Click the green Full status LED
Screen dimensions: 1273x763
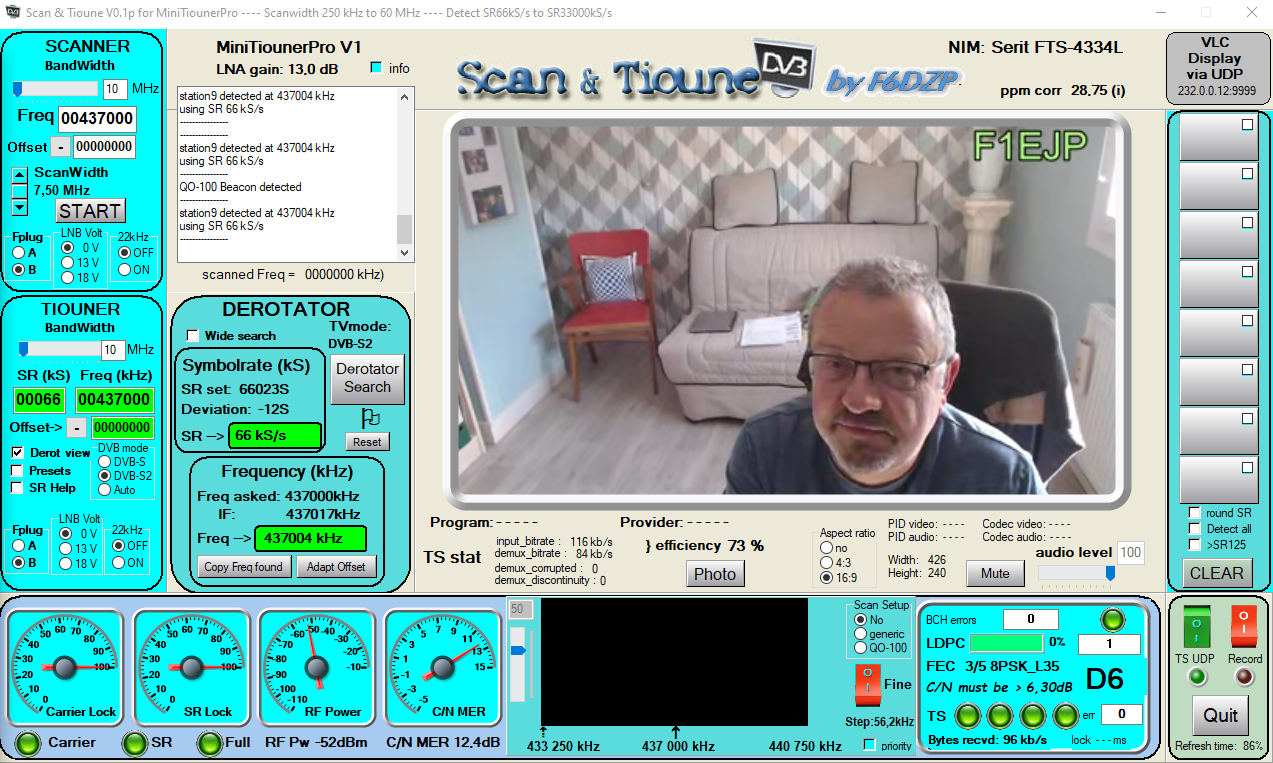(209, 743)
